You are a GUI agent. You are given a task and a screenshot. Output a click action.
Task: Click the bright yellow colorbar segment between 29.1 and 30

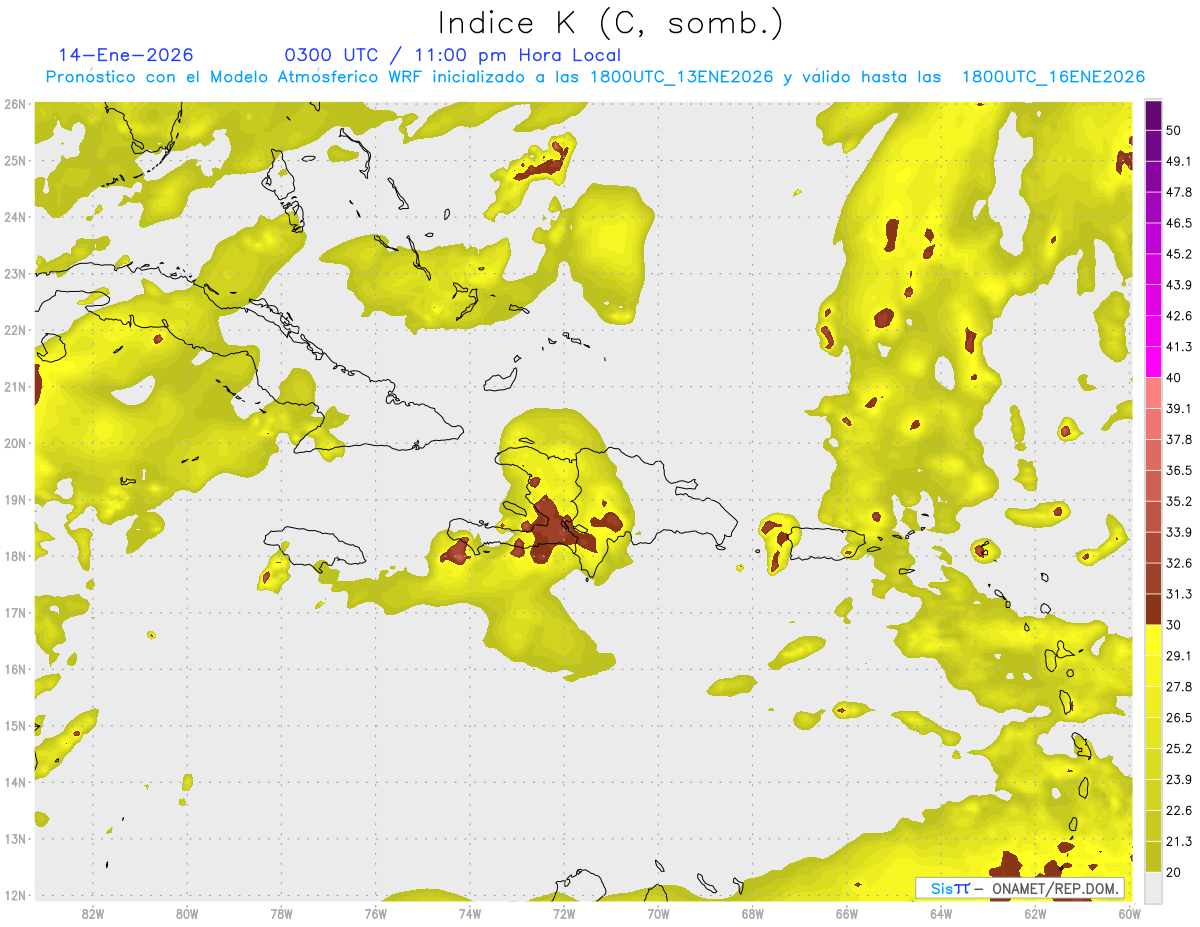coord(1153,640)
